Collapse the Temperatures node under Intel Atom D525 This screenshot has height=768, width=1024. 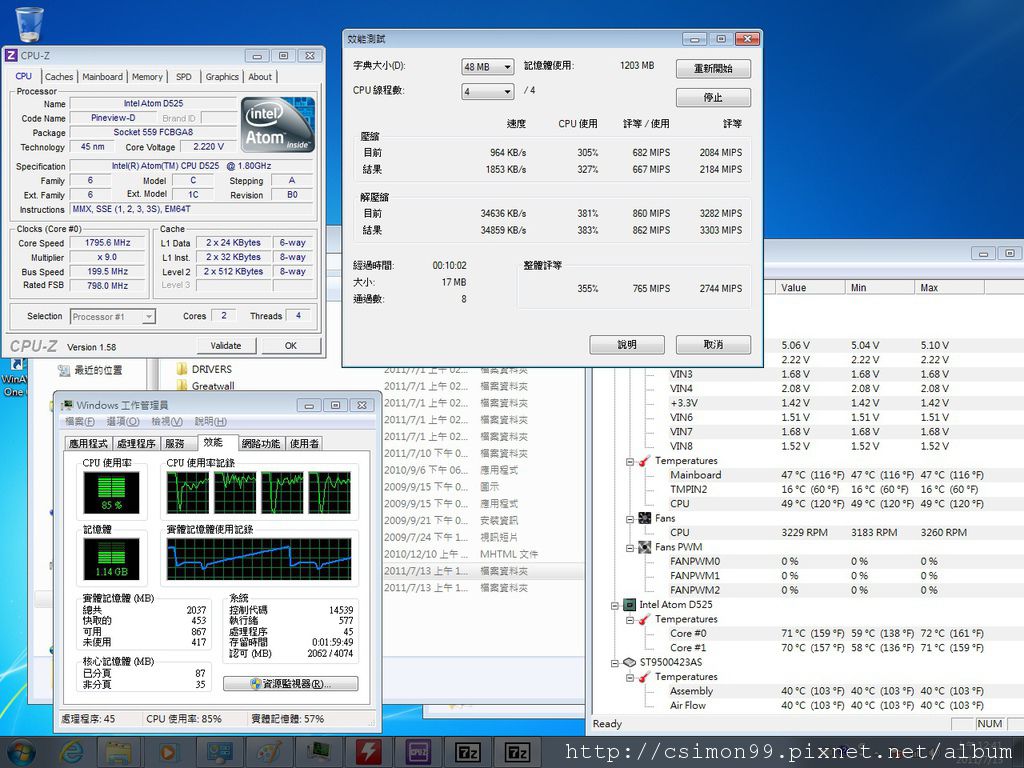[x=630, y=620]
